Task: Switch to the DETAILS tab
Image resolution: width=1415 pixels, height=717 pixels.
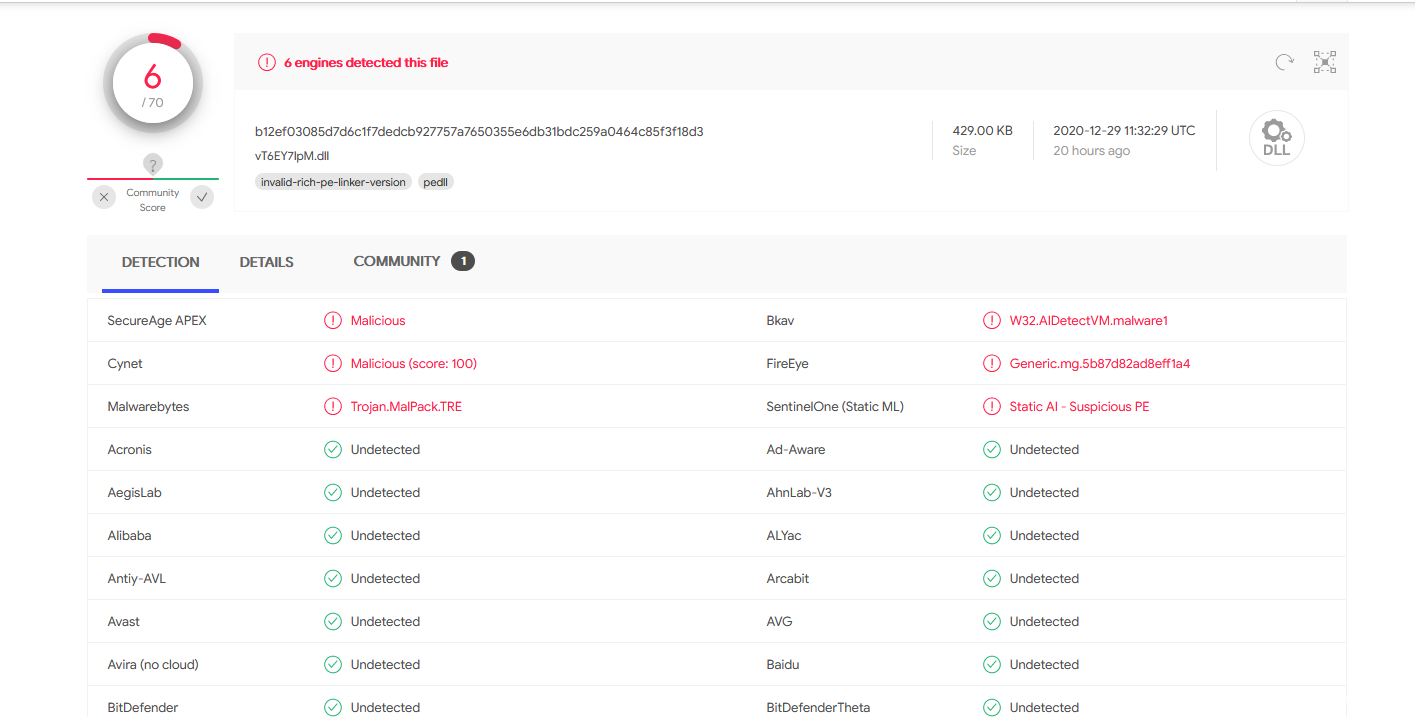Action: pos(266,262)
